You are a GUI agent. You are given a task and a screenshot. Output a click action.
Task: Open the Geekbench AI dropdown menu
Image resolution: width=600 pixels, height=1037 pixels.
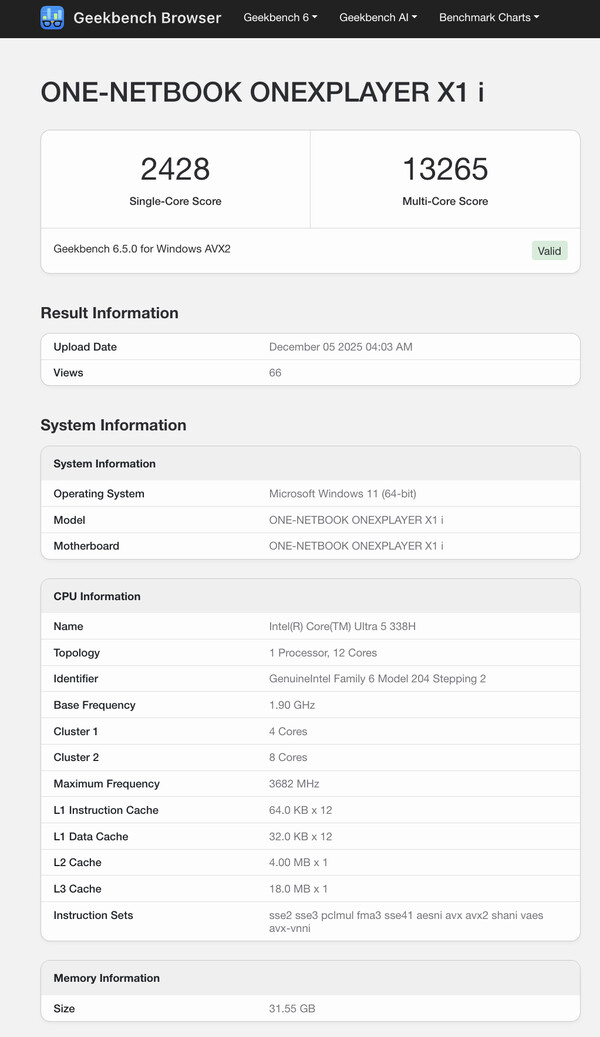(x=377, y=18)
